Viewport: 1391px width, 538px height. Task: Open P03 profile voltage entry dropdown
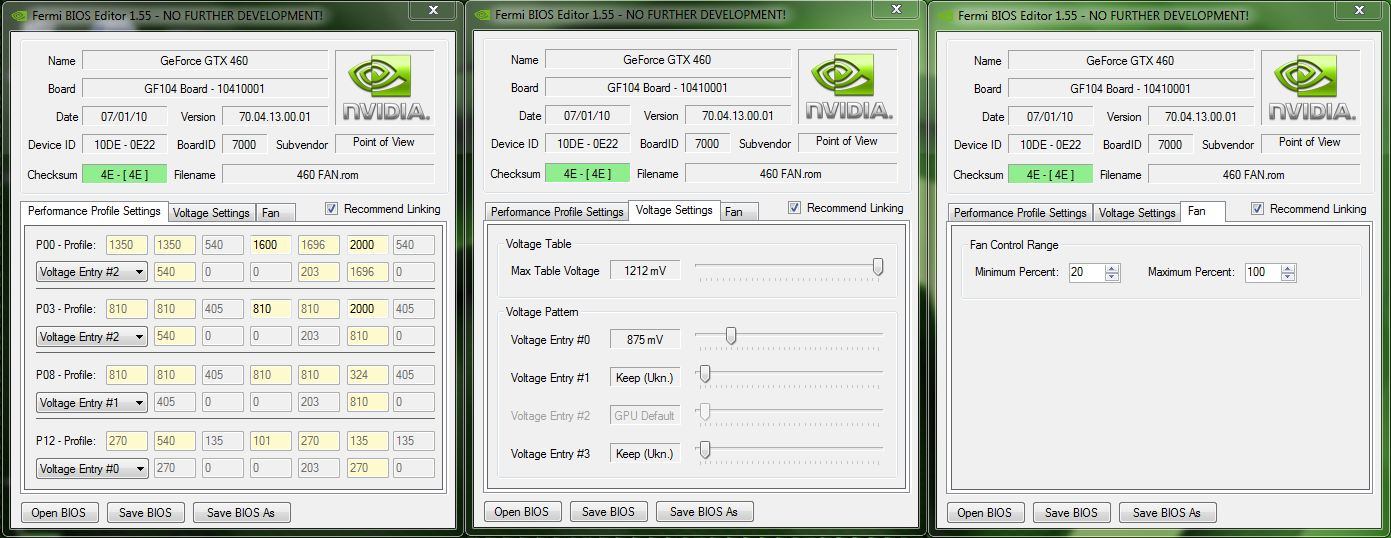coord(92,337)
